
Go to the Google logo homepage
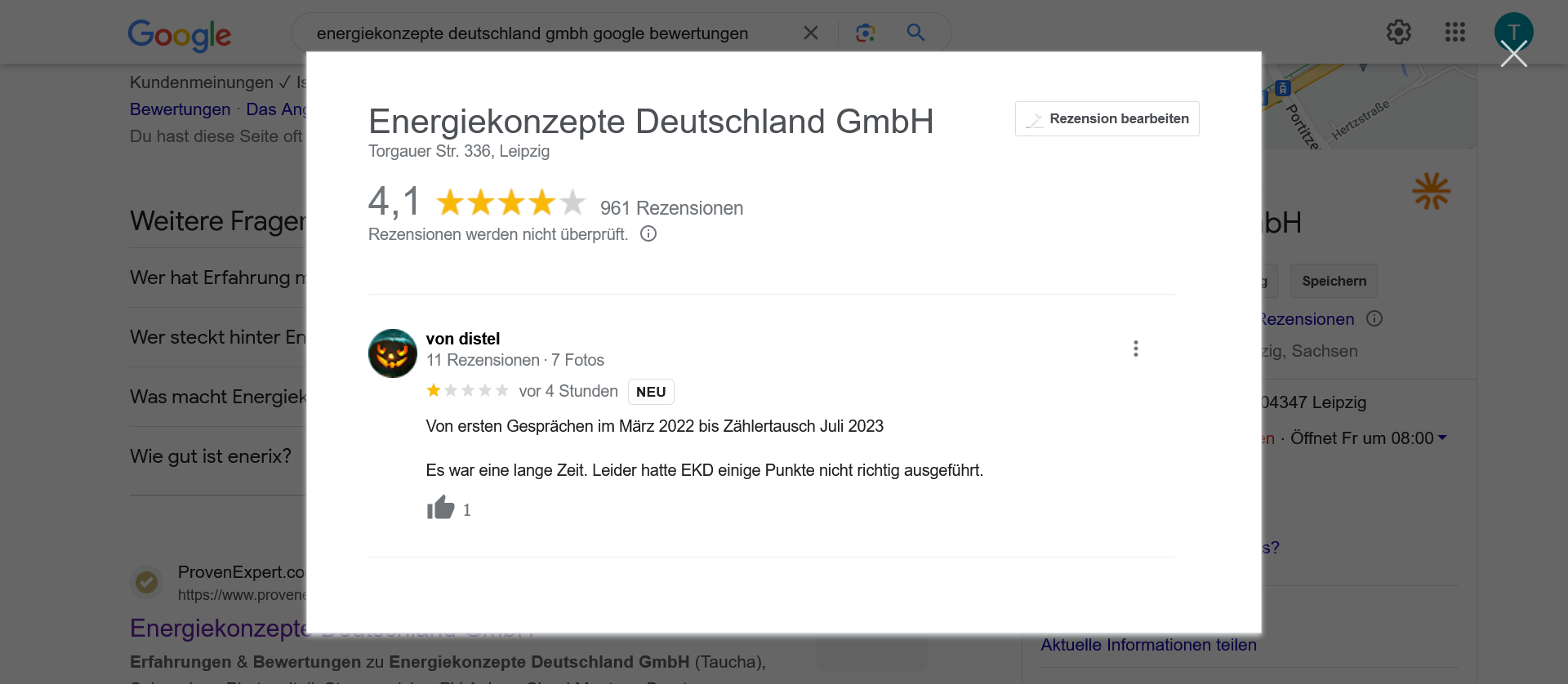pyautogui.click(x=180, y=34)
